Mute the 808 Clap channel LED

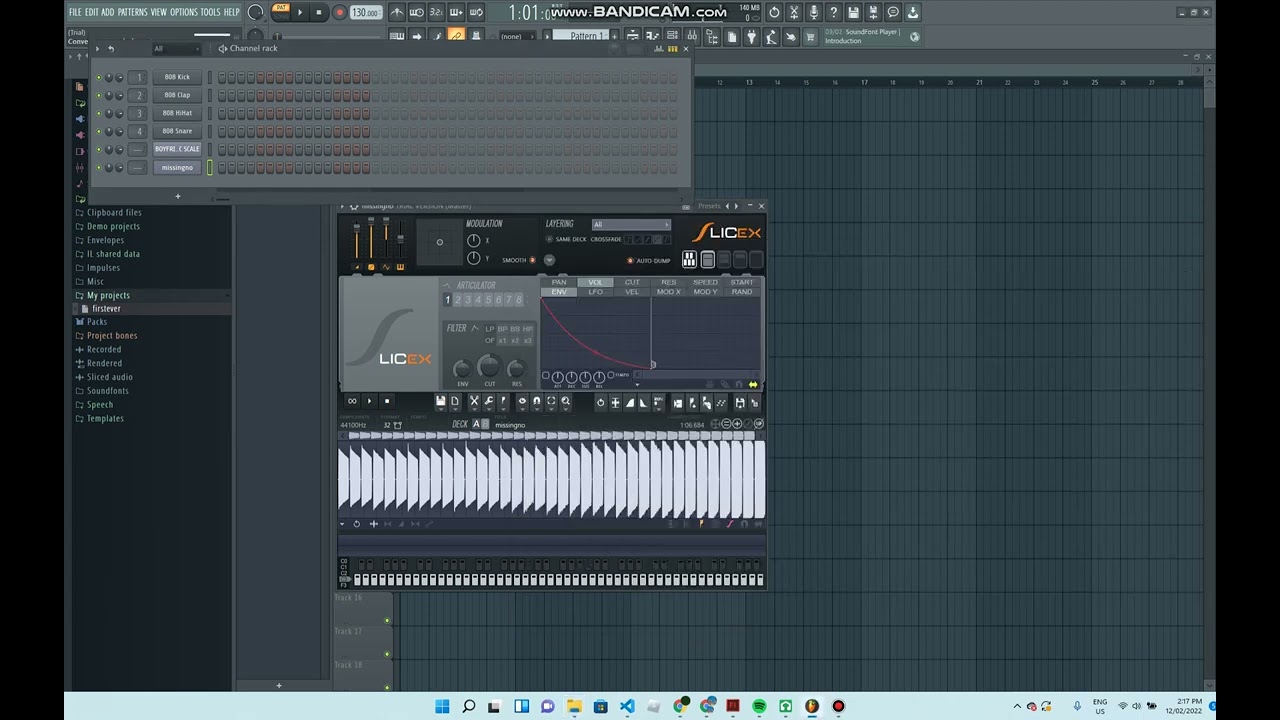pyautogui.click(x=99, y=95)
